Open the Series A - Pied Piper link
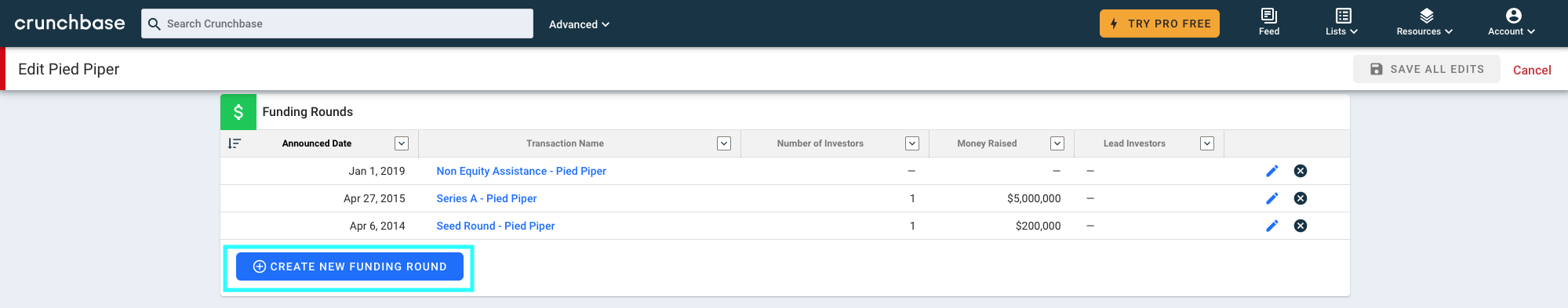 pyautogui.click(x=486, y=198)
